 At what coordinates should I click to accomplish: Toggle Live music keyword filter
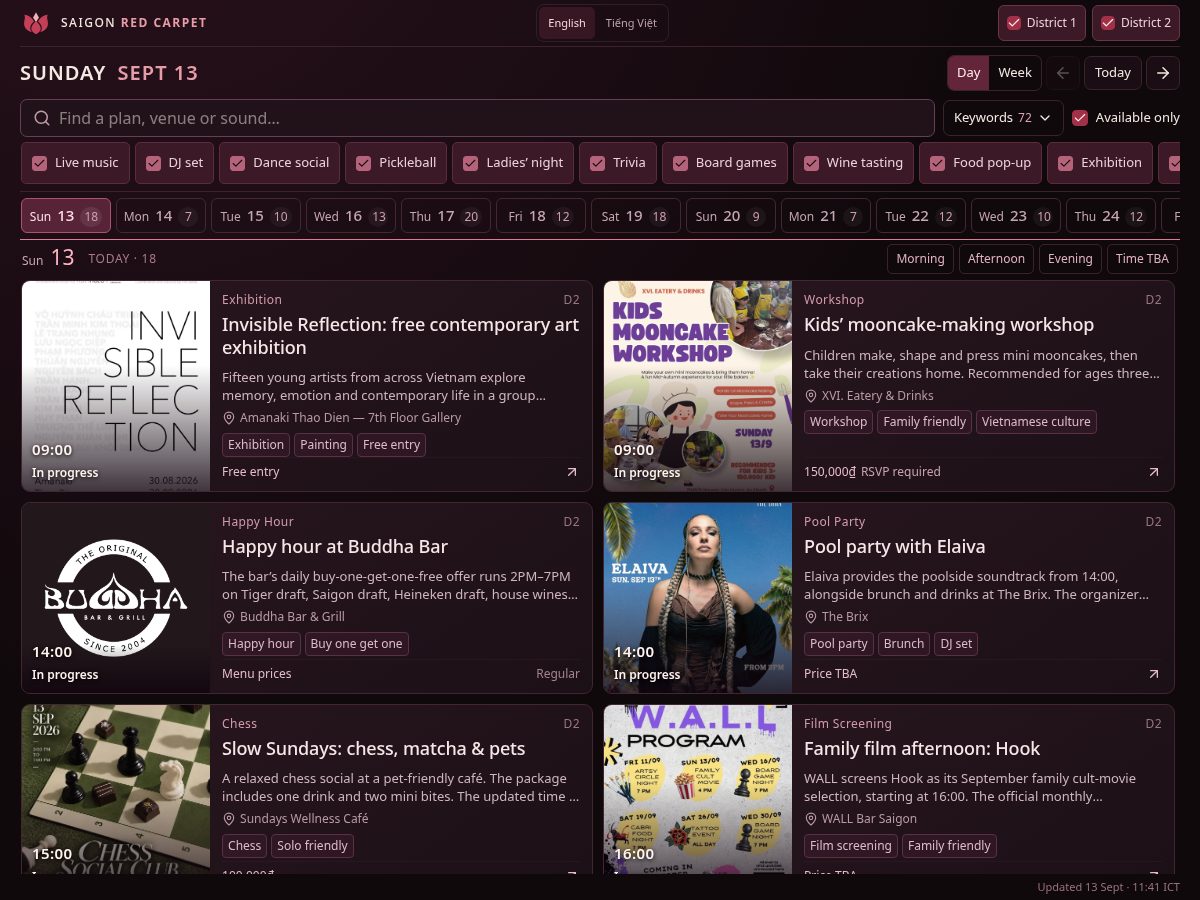tap(75, 163)
